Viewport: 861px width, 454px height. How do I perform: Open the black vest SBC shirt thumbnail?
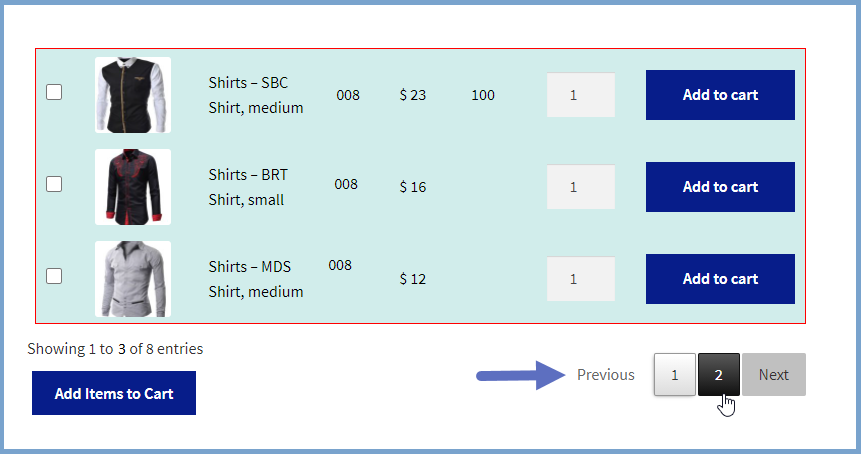(x=133, y=95)
